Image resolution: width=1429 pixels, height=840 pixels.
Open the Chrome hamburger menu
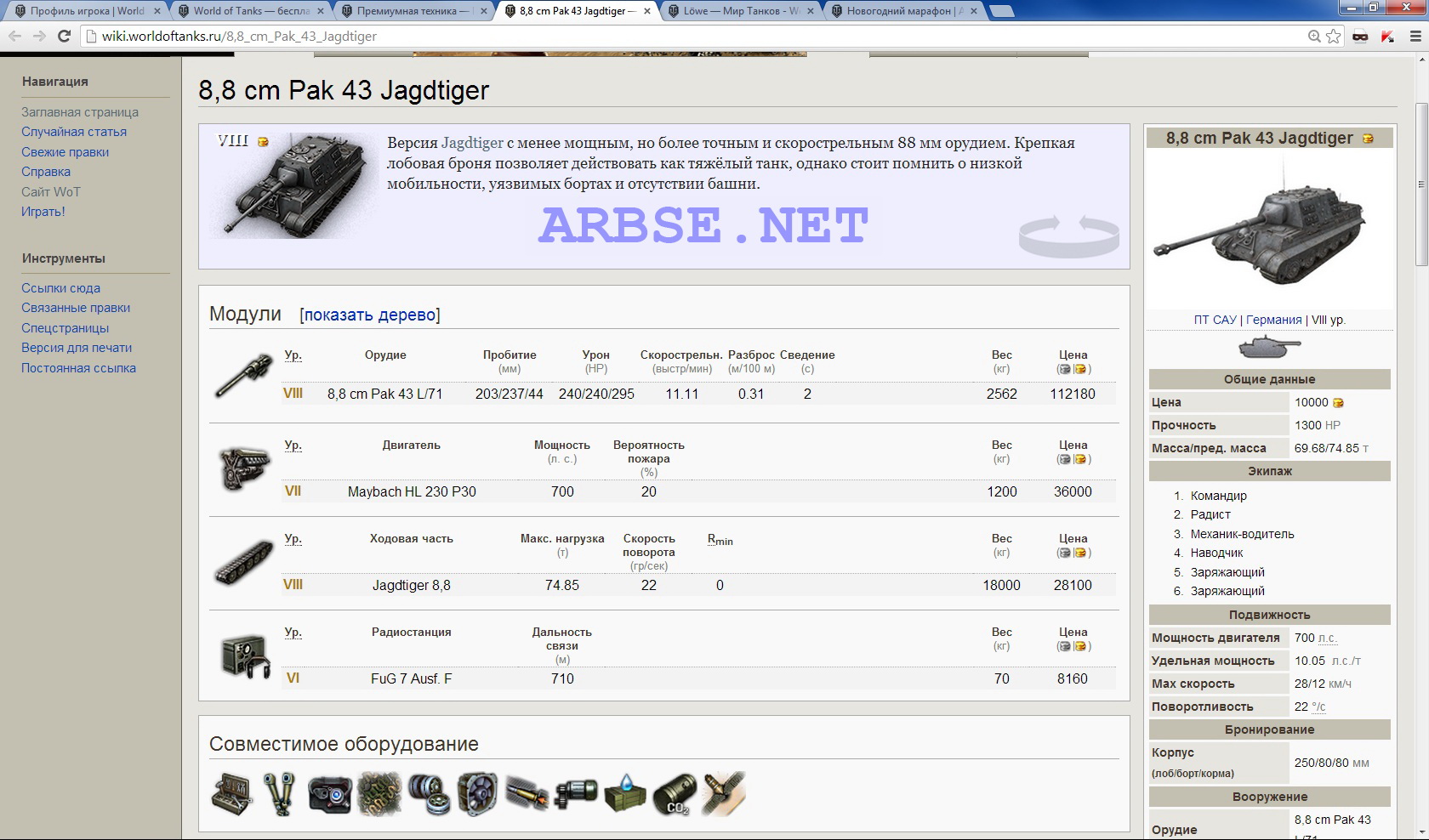(x=1415, y=37)
